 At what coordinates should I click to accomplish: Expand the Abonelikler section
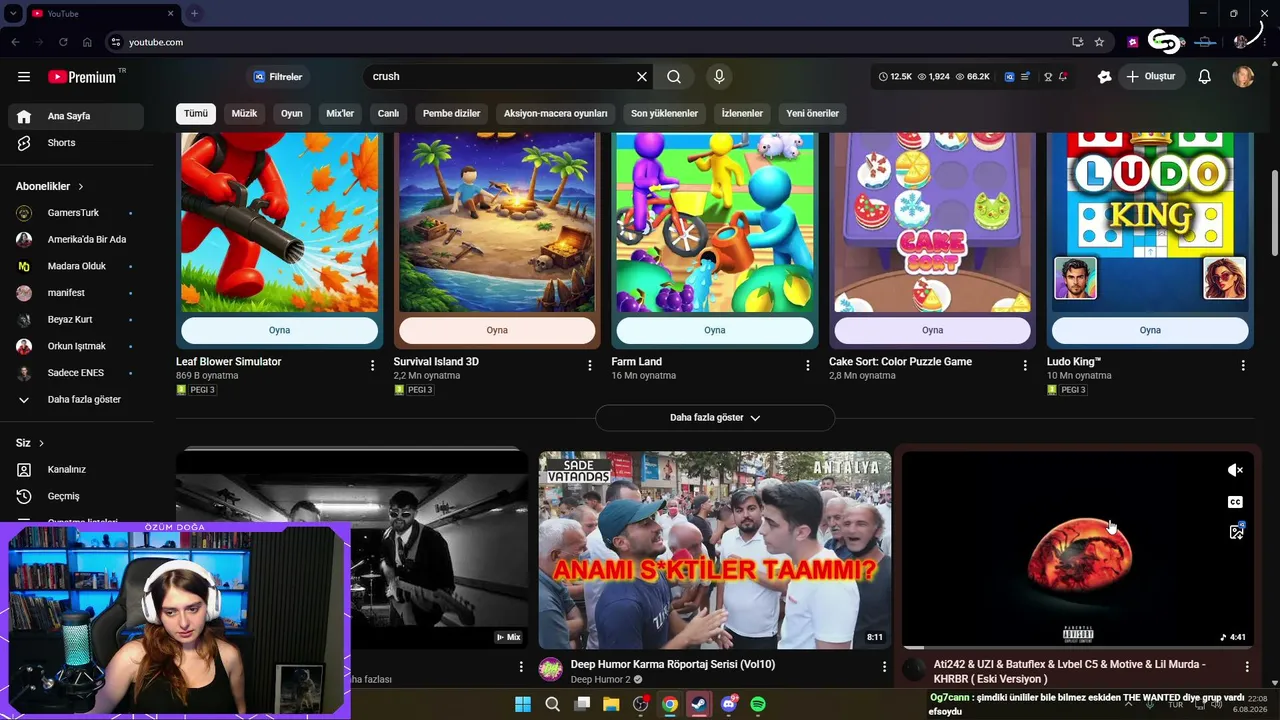tap(50, 187)
